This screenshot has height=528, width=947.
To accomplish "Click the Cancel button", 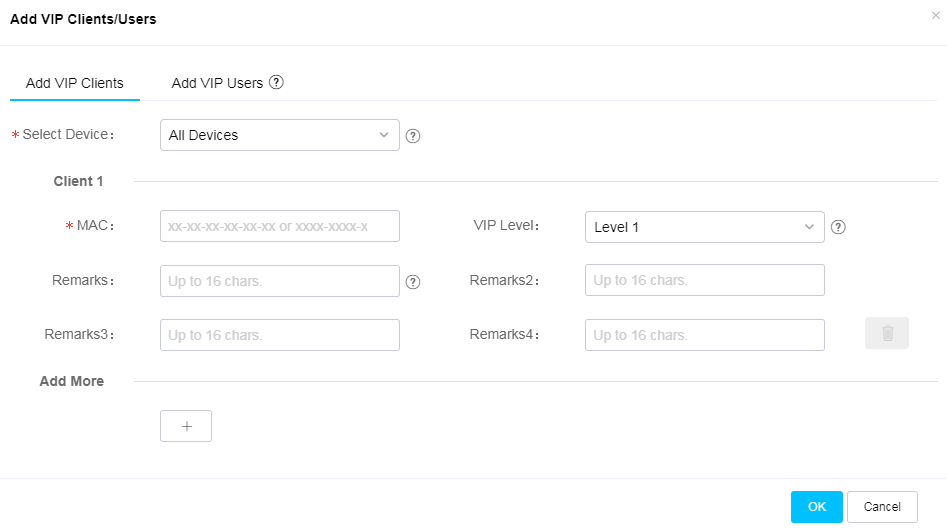I will [882, 507].
